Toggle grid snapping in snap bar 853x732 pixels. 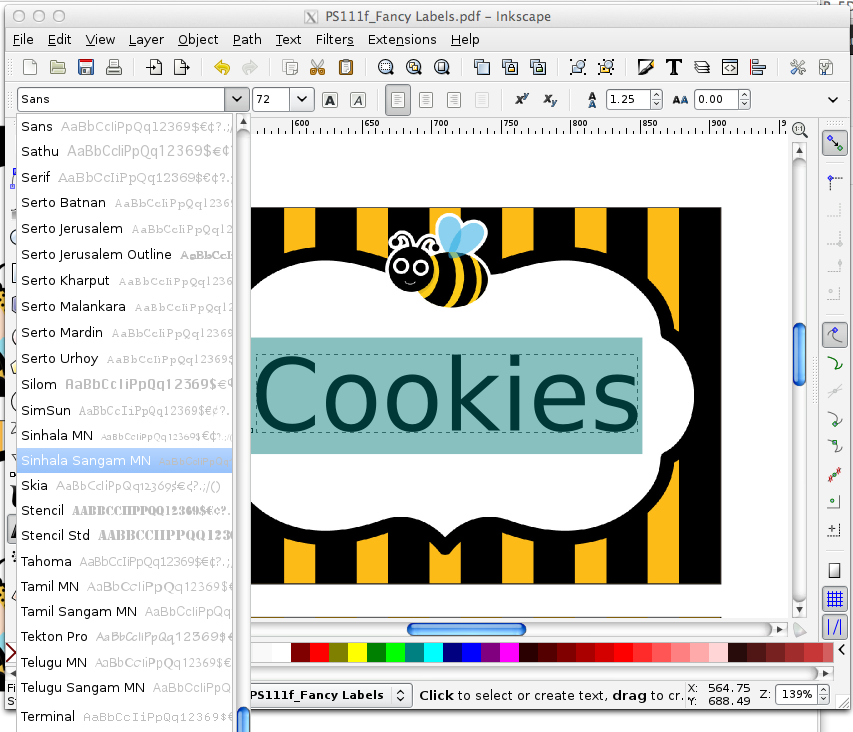pyautogui.click(x=835, y=599)
